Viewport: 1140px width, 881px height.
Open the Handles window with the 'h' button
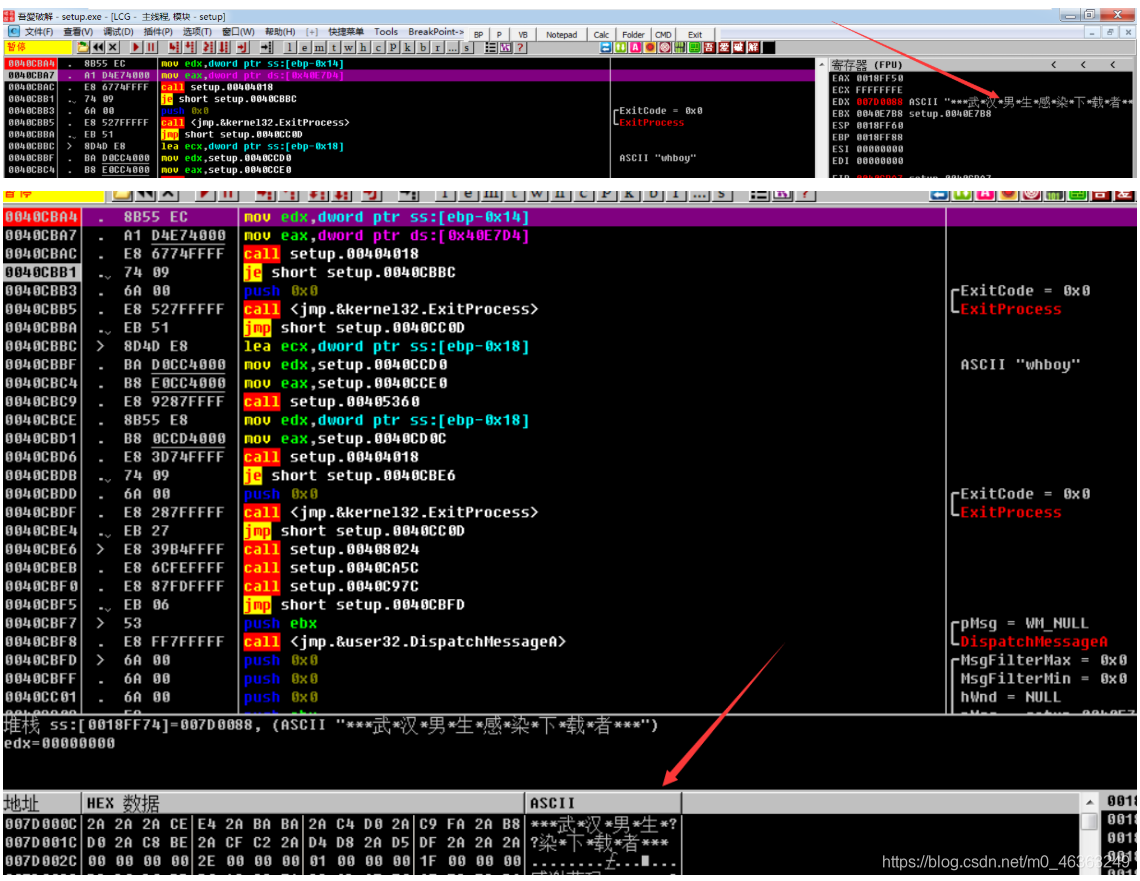pos(364,47)
